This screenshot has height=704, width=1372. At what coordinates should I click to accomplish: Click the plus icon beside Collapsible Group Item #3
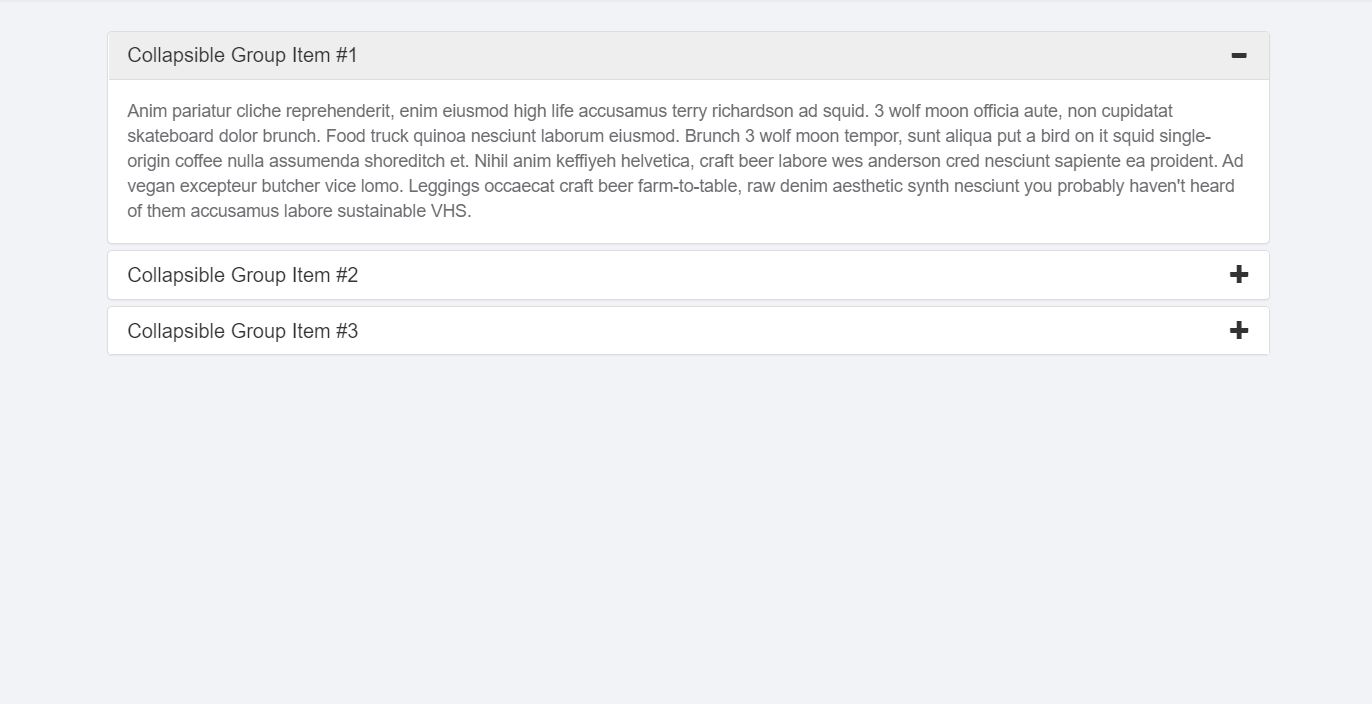point(1238,330)
